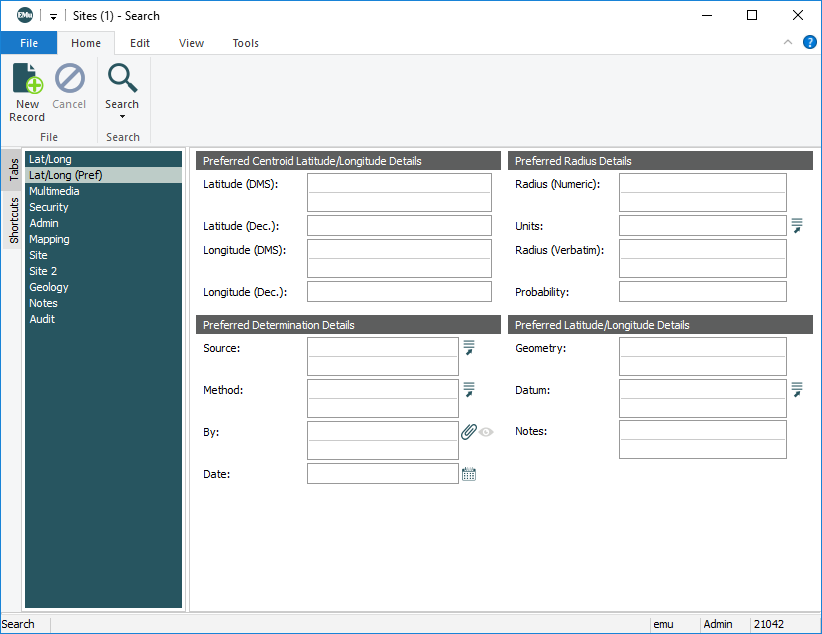822x634 pixels.
Task: Click the paperclip attach icon beside By
Action: 468,432
